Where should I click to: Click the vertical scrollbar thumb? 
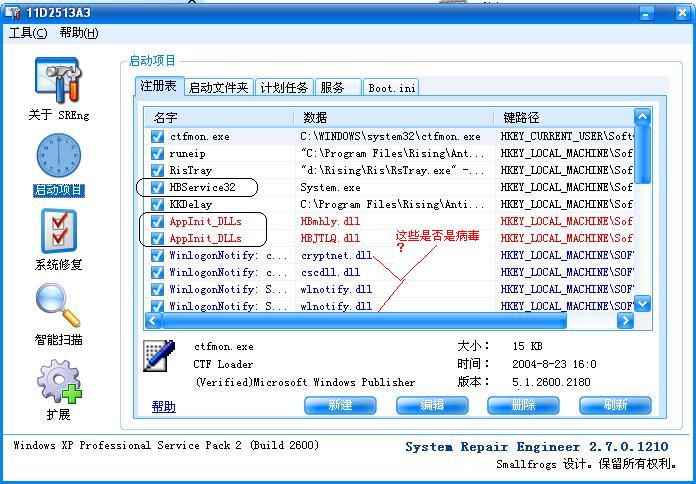coord(642,154)
